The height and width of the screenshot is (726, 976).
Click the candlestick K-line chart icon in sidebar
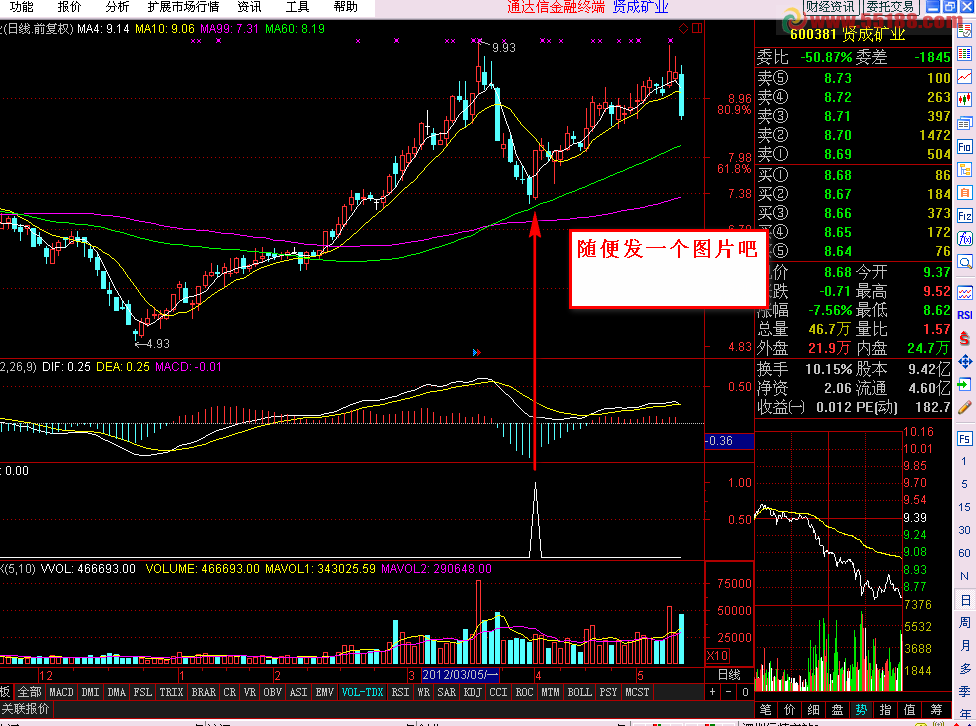(x=964, y=100)
